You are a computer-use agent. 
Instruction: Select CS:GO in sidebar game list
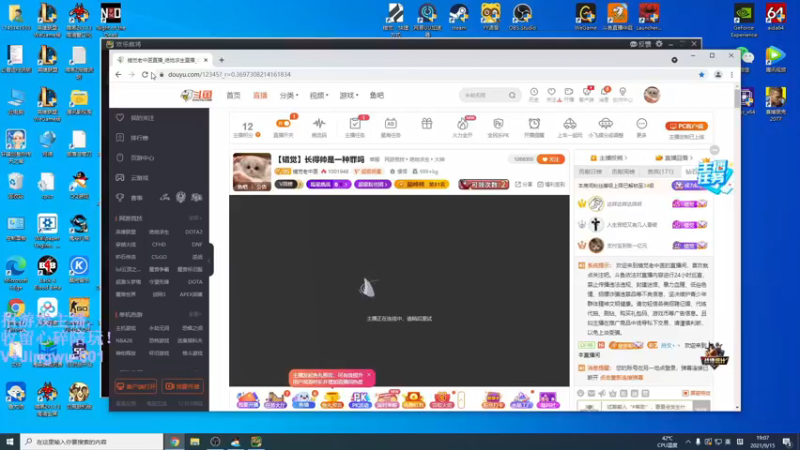click(x=159, y=257)
